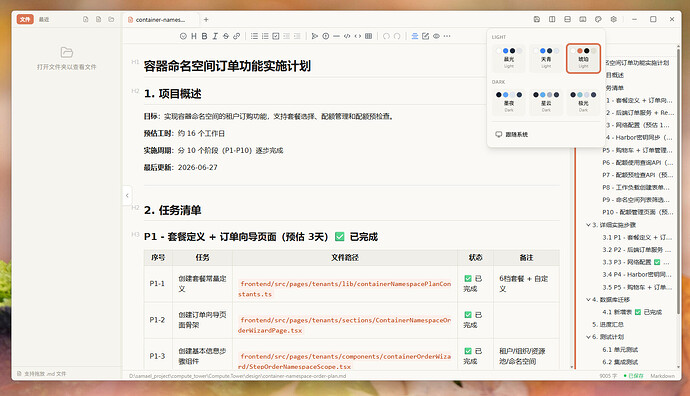Click the theme palette icon in the title bar
Screen dimensions: 690x396
pos(598,19)
